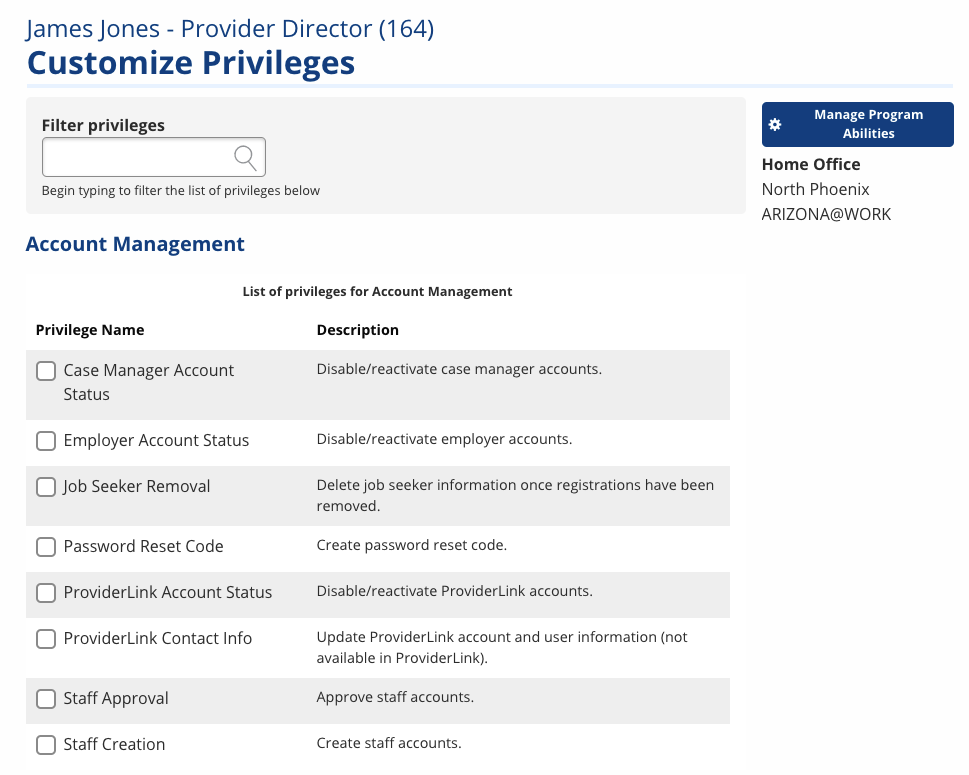
Task: Click 'Approve staff accounts.' description
Action: click(x=395, y=697)
